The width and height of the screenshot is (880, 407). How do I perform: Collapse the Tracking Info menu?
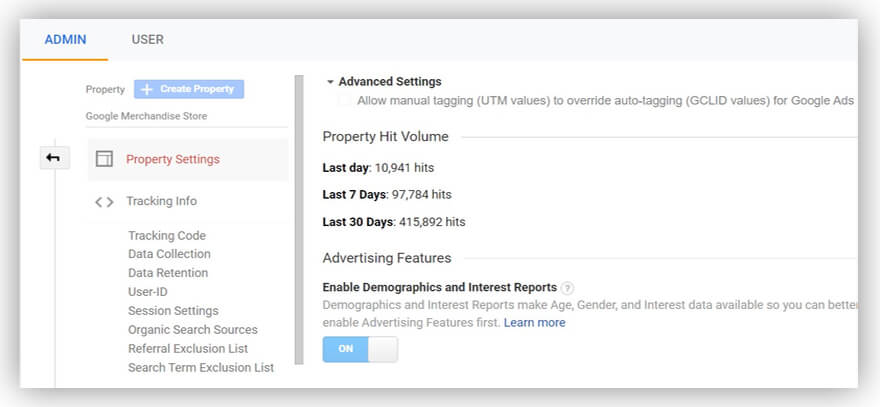(x=161, y=201)
